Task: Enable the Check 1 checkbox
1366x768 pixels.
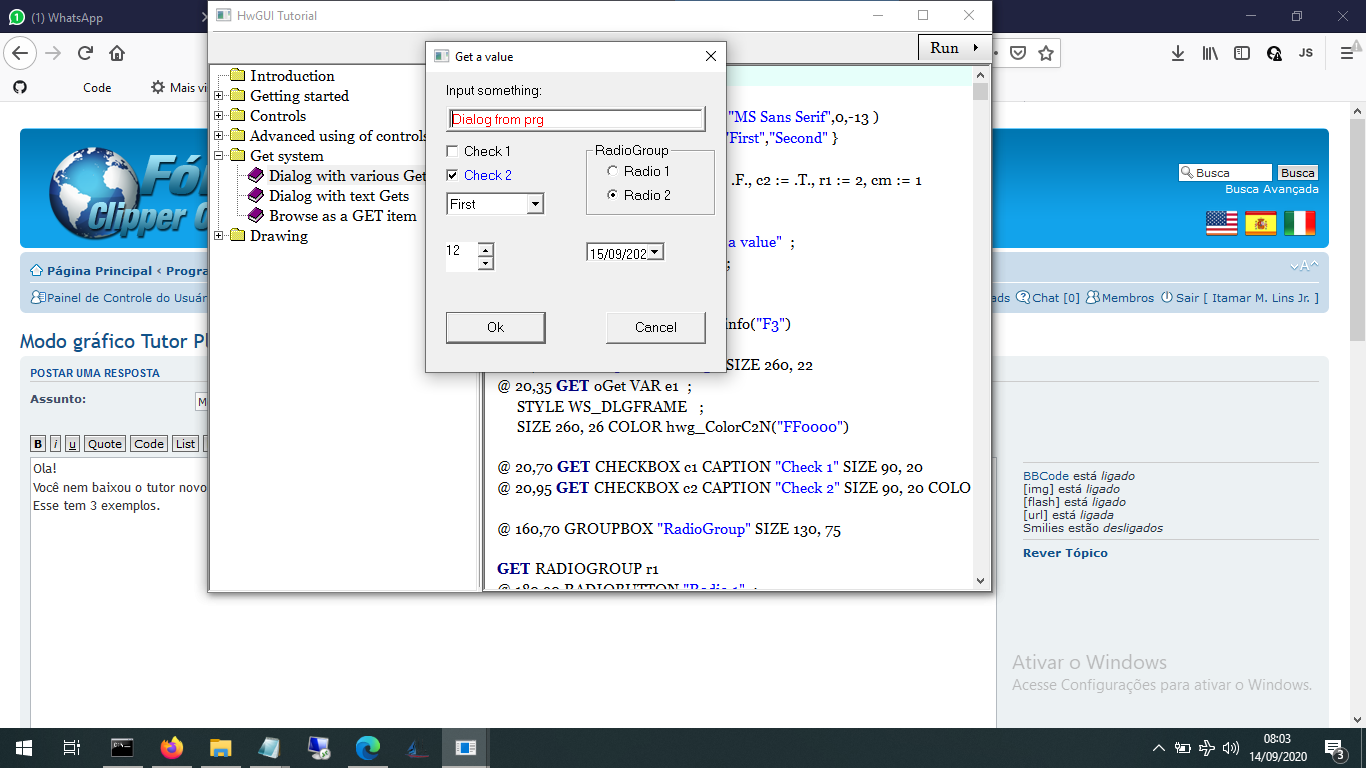Action: pos(453,151)
